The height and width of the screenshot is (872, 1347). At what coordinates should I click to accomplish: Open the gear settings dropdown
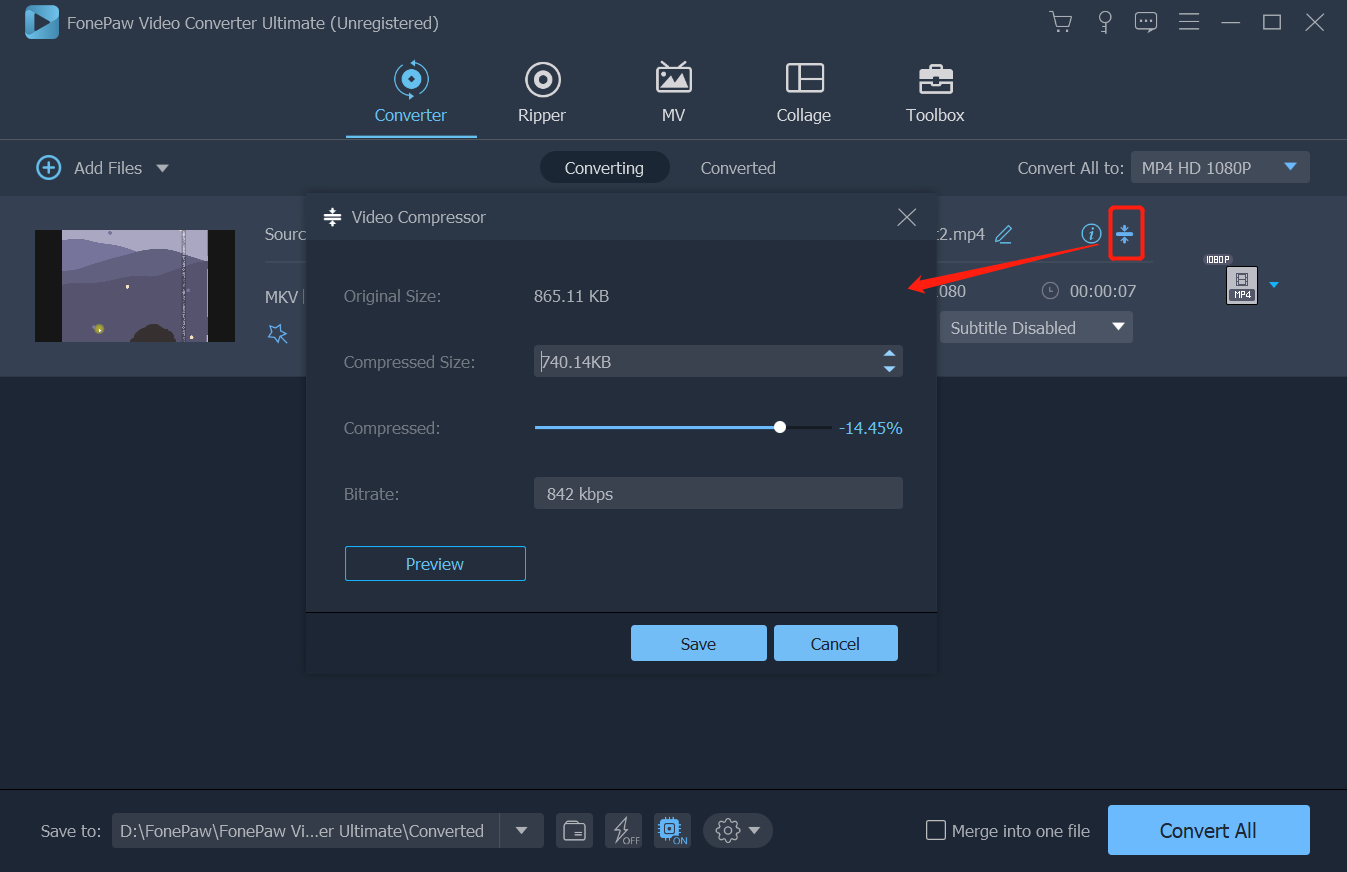click(x=738, y=831)
